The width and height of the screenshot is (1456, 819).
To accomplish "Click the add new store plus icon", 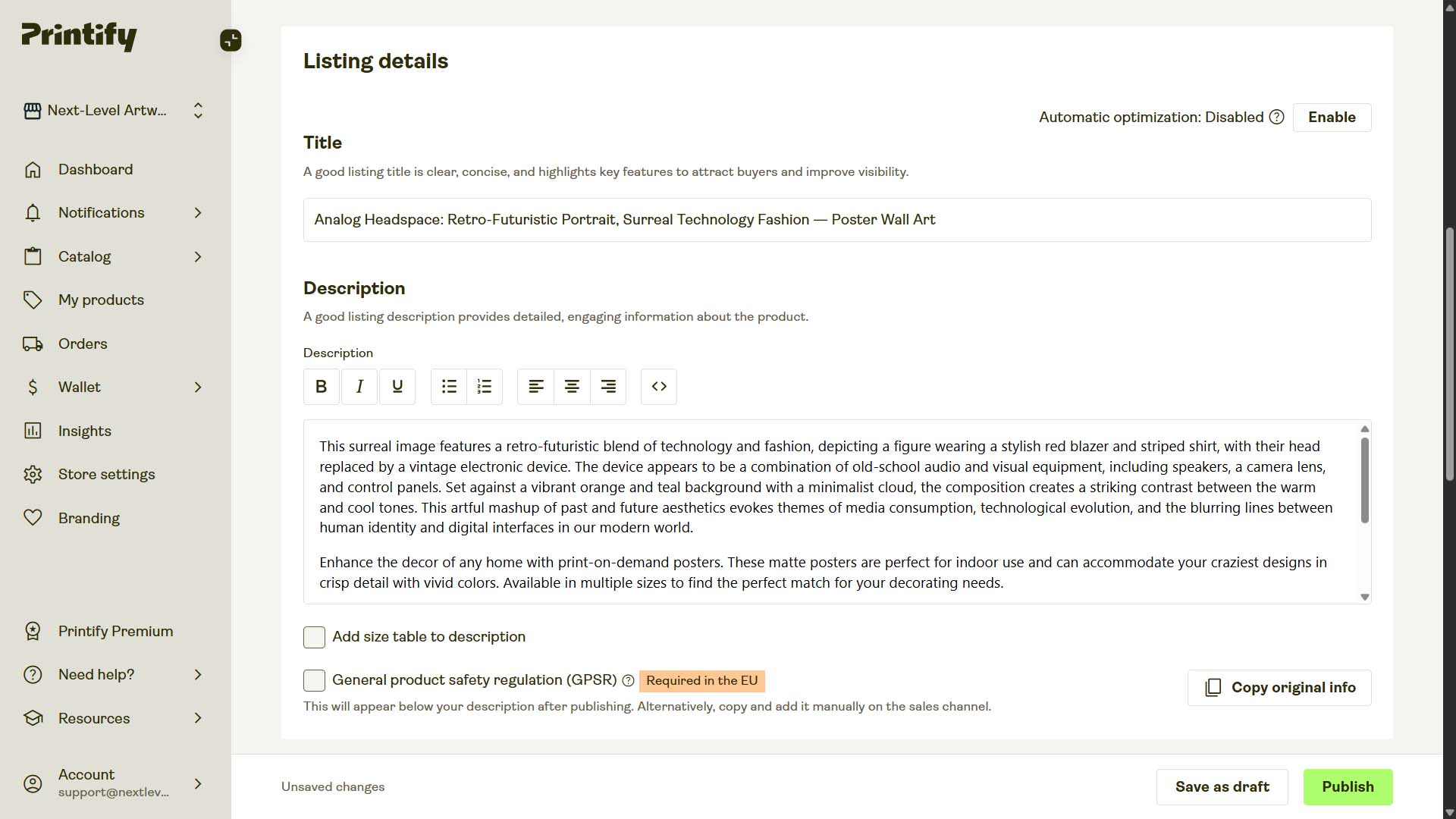I will tap(231, 40).
